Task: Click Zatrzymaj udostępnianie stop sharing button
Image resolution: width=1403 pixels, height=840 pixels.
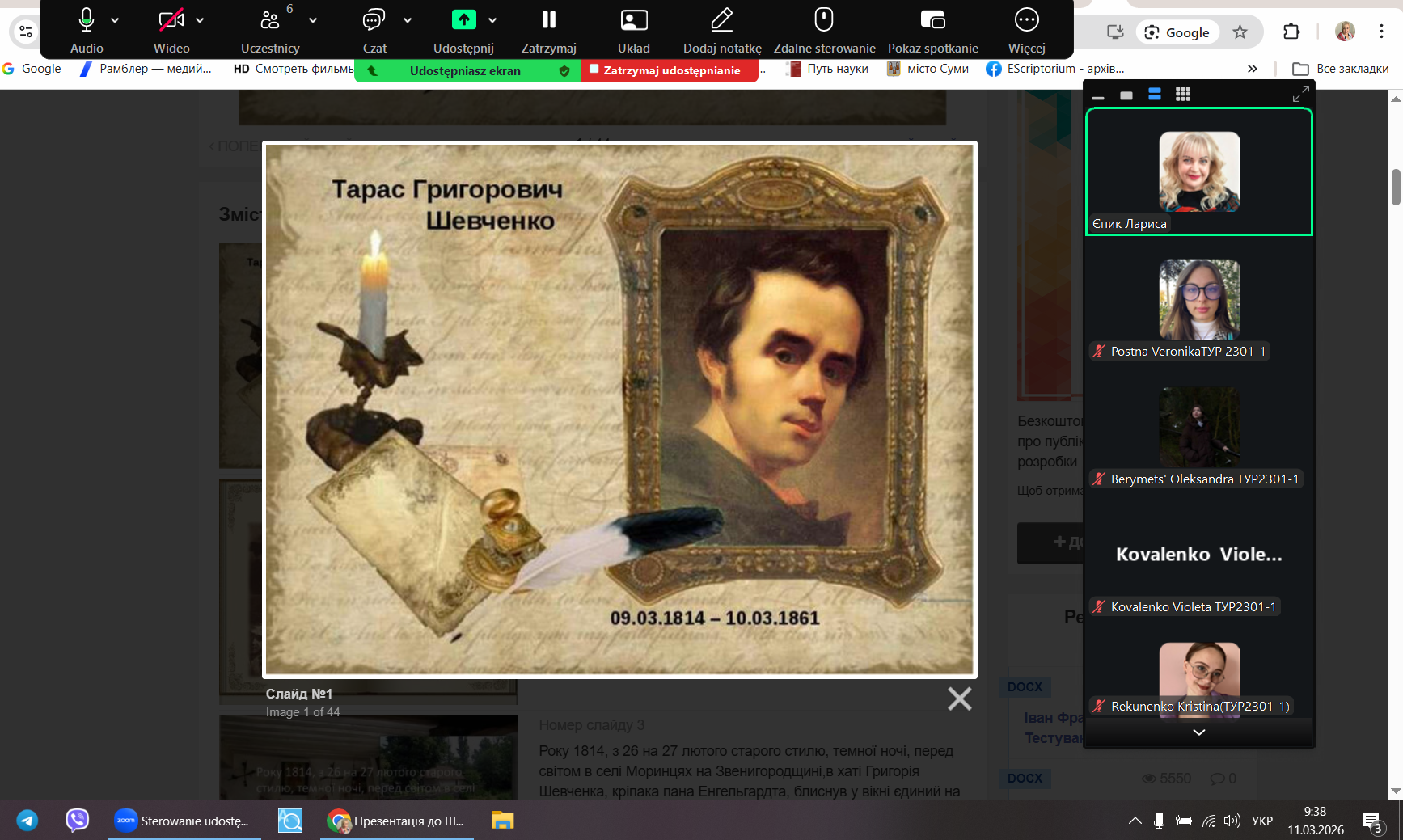Action: tap(670, 70)
